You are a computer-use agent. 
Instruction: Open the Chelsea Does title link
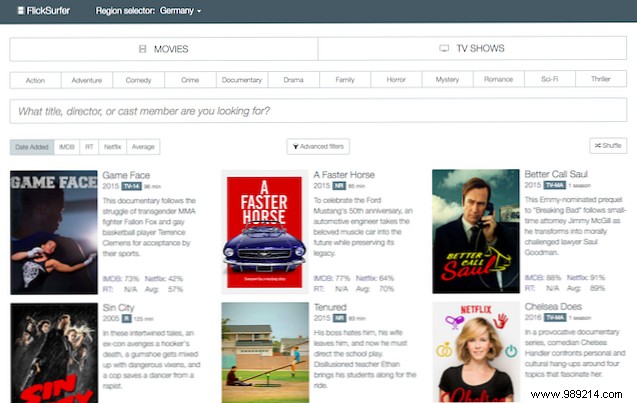pyautogui.click(x=553, y=306)
